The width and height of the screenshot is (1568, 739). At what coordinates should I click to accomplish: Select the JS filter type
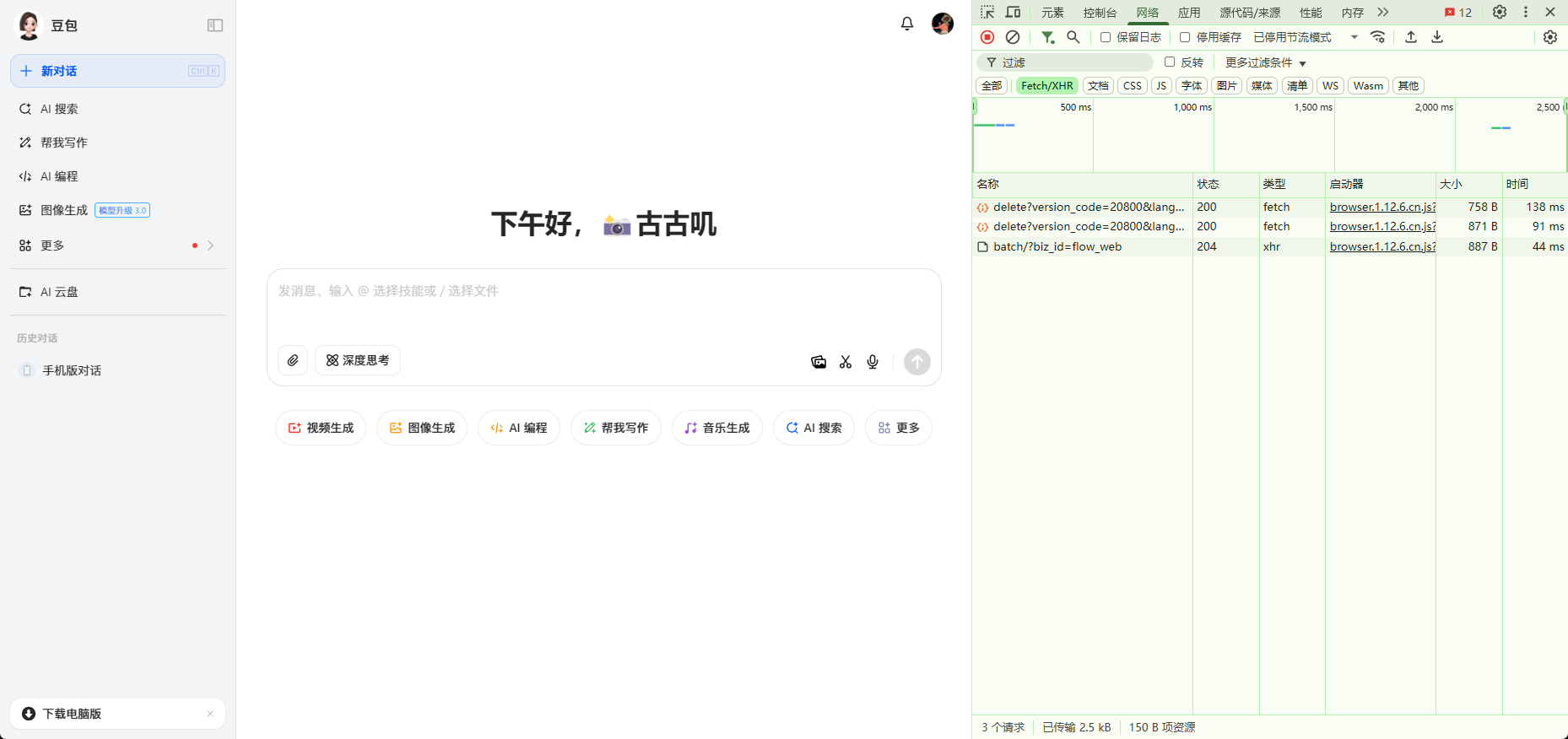click(x=1161, y=85)
